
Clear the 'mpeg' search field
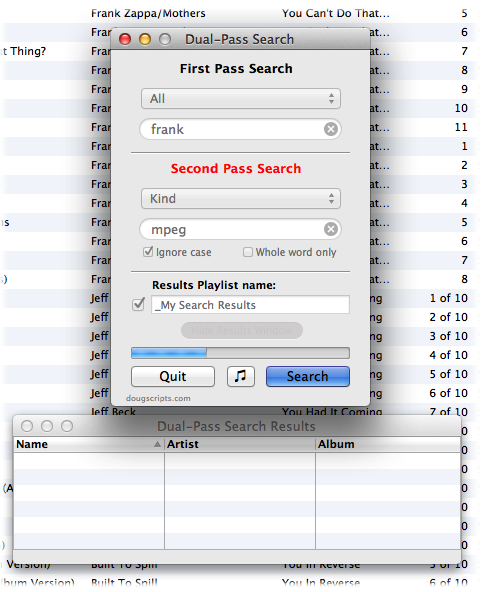click(x=331, y=229)
